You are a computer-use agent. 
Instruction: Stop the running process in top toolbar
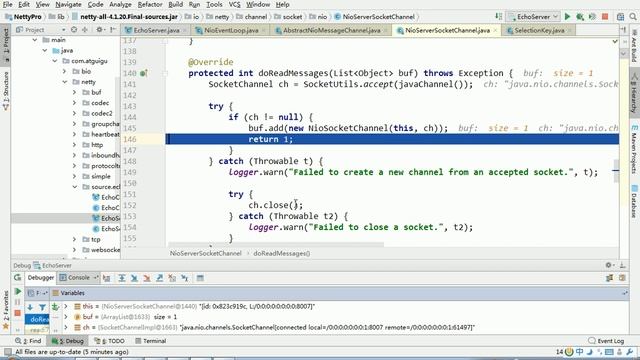click(605, 17)
